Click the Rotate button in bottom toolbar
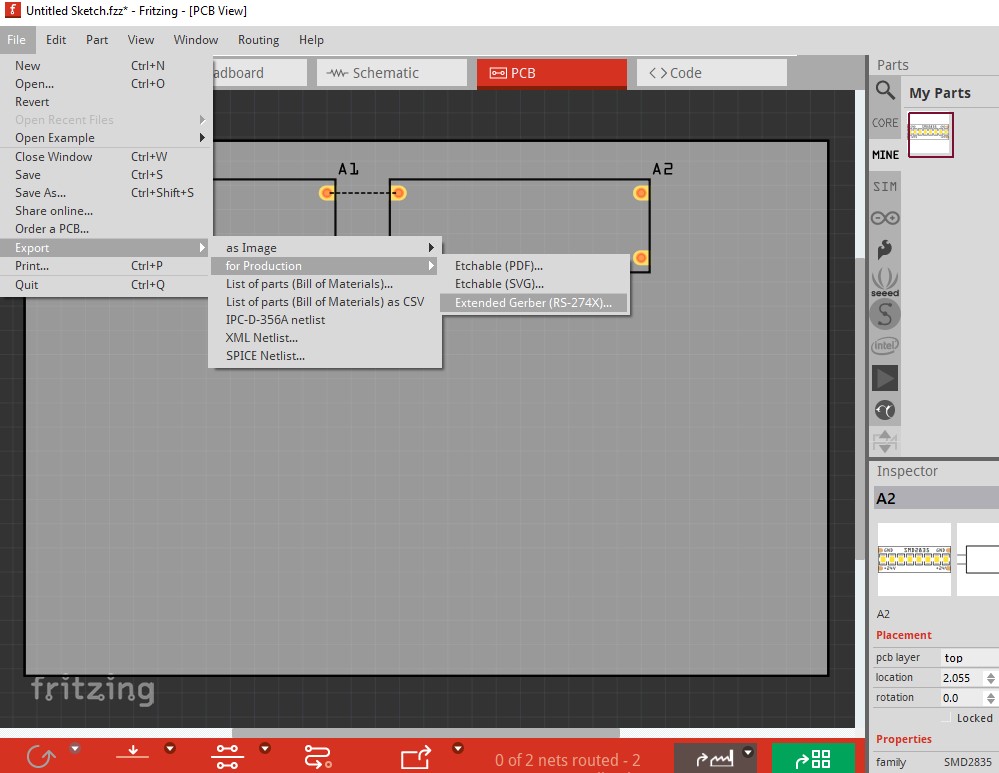 41,757
